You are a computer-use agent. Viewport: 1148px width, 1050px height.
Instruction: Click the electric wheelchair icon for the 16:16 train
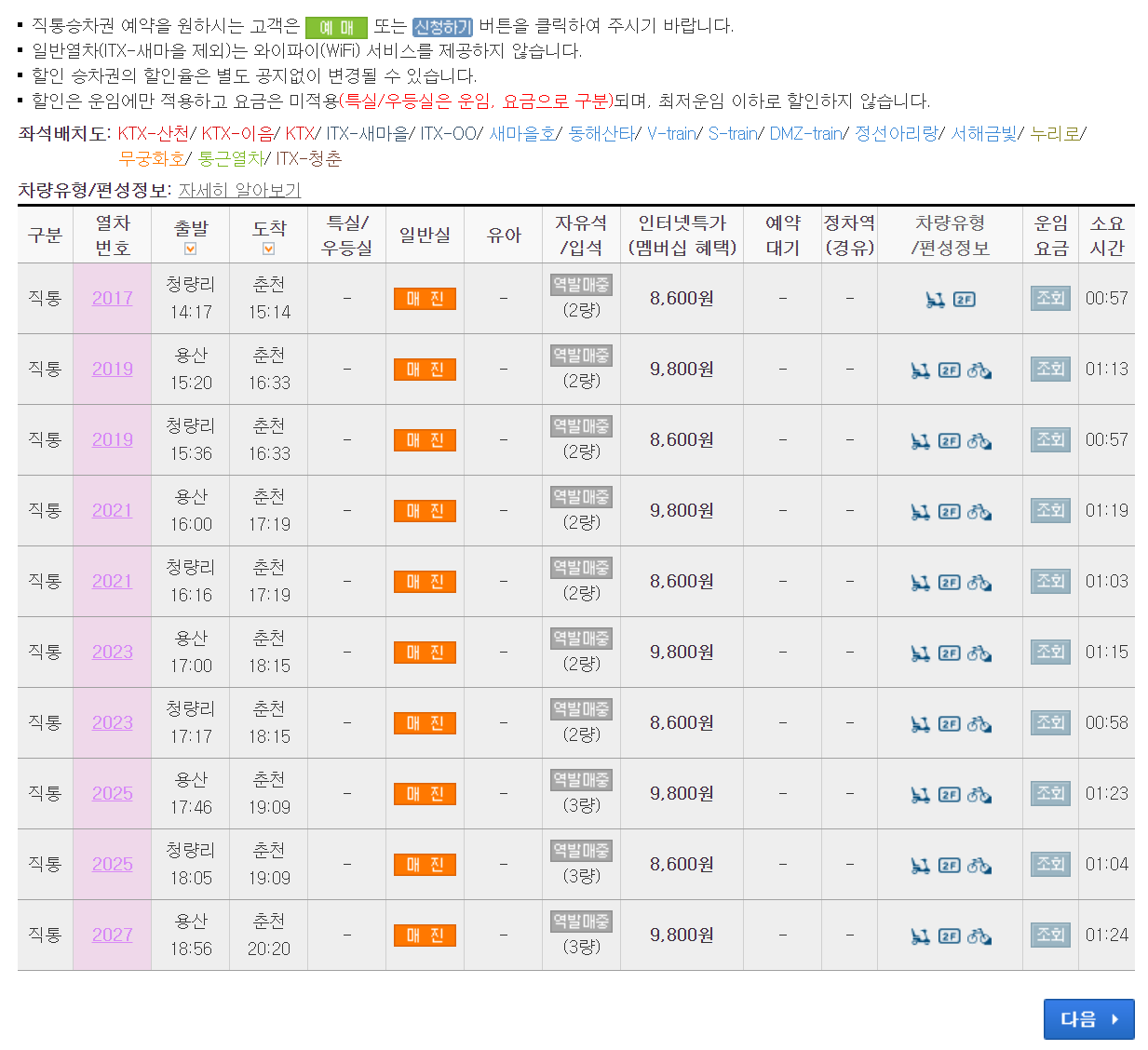920,583
